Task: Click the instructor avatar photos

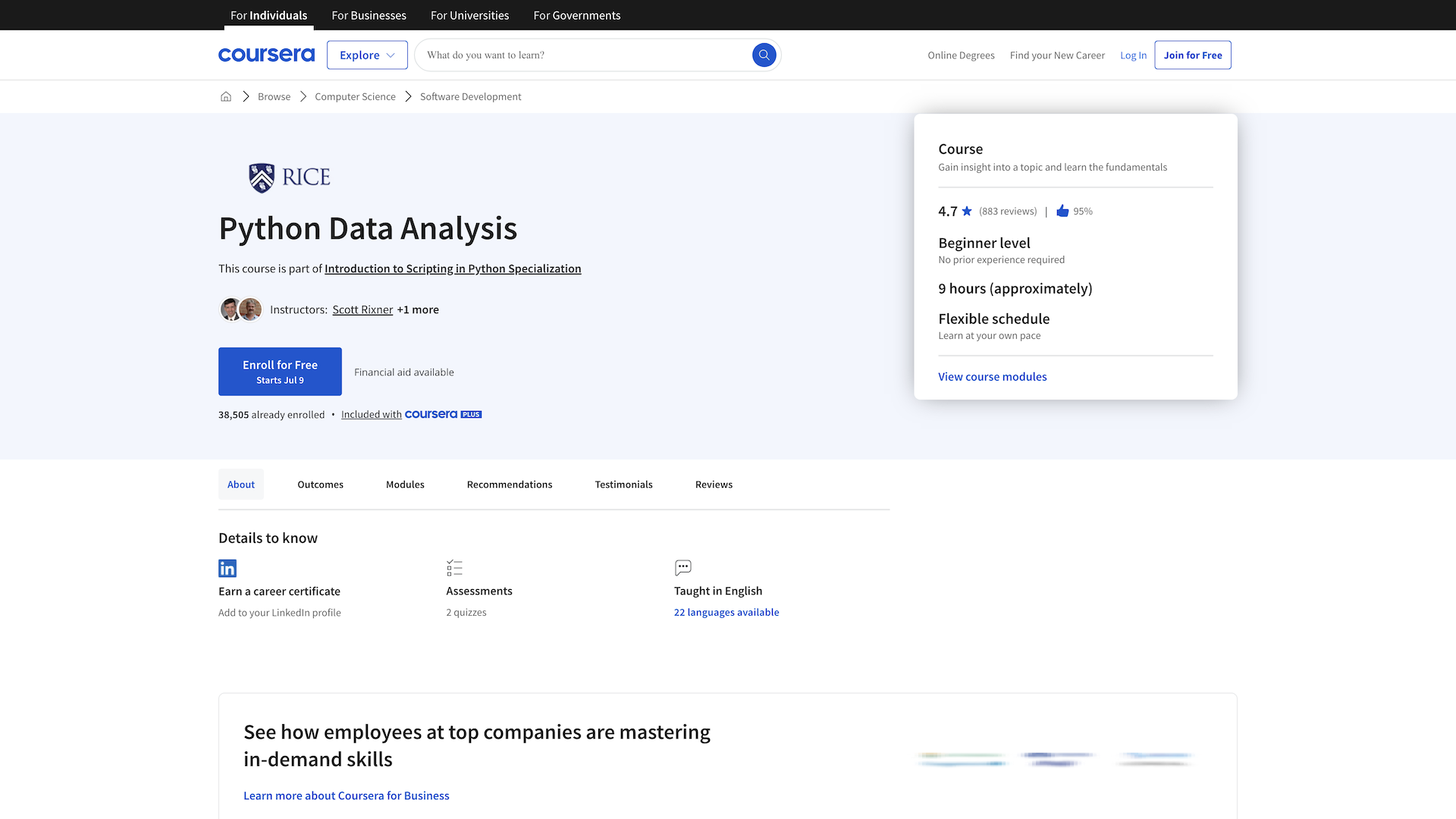Action: click(240, 309)
